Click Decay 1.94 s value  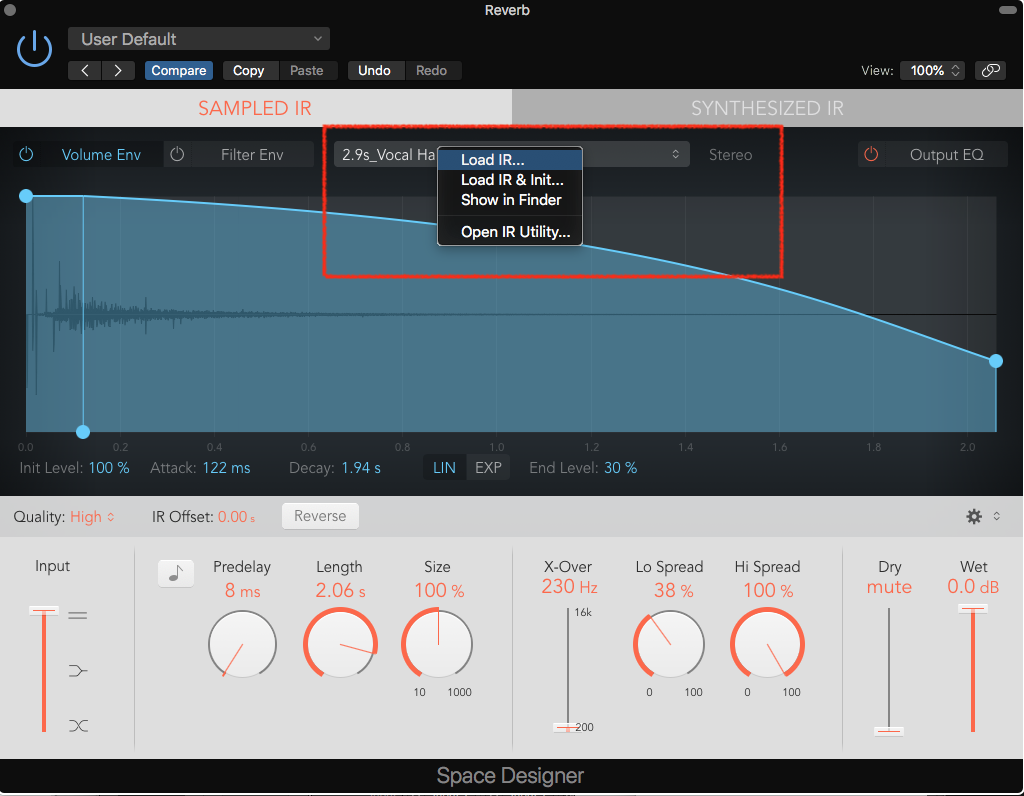coord(361,468)
